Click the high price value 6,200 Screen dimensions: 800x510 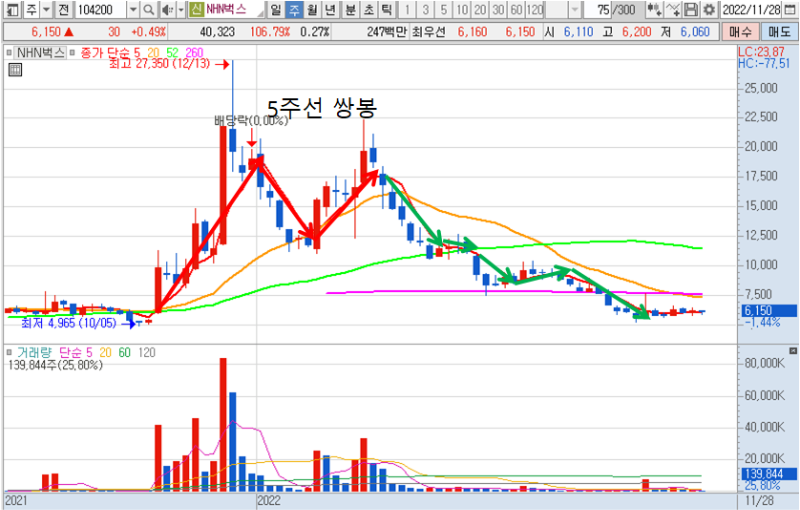click(x=637, y=32)
